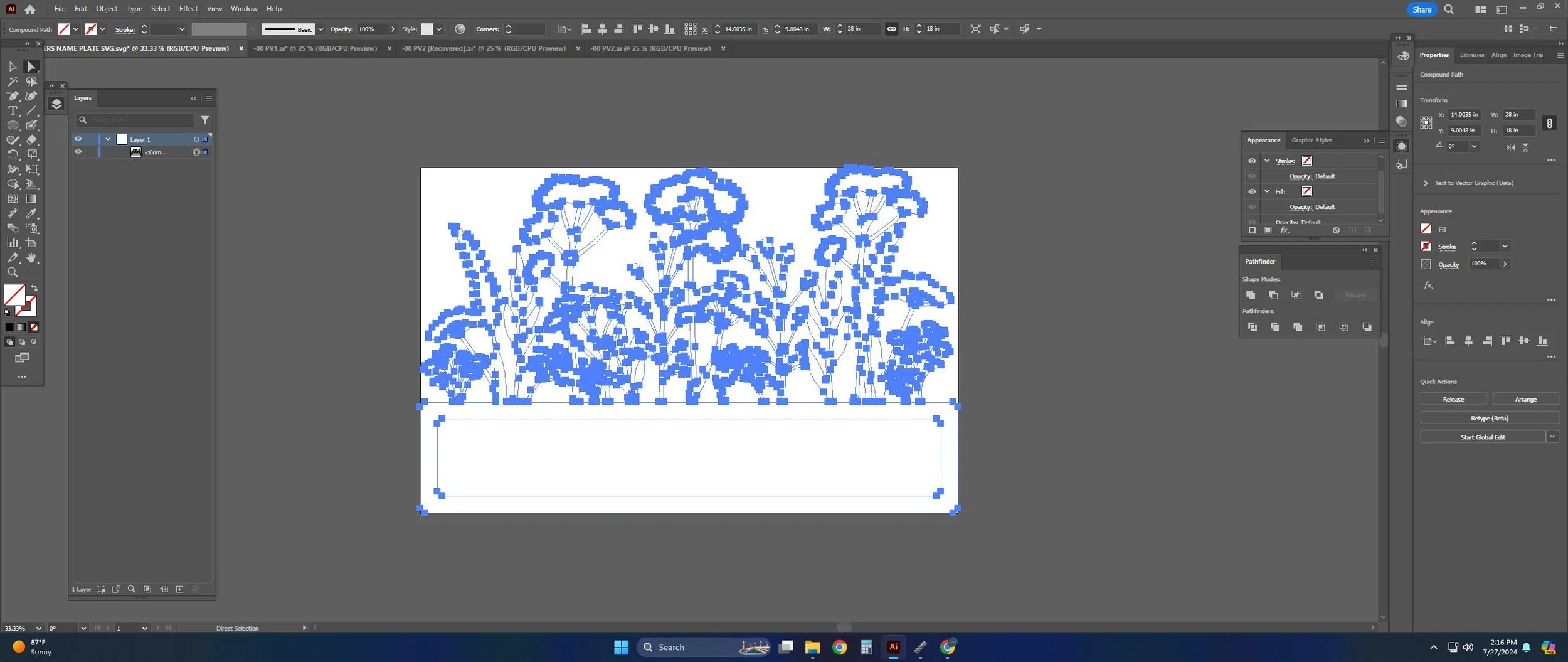The image size is (1568, 662).
Task: Switch to the -00 PV1.ai document tab
Action: tap(315, 48)
